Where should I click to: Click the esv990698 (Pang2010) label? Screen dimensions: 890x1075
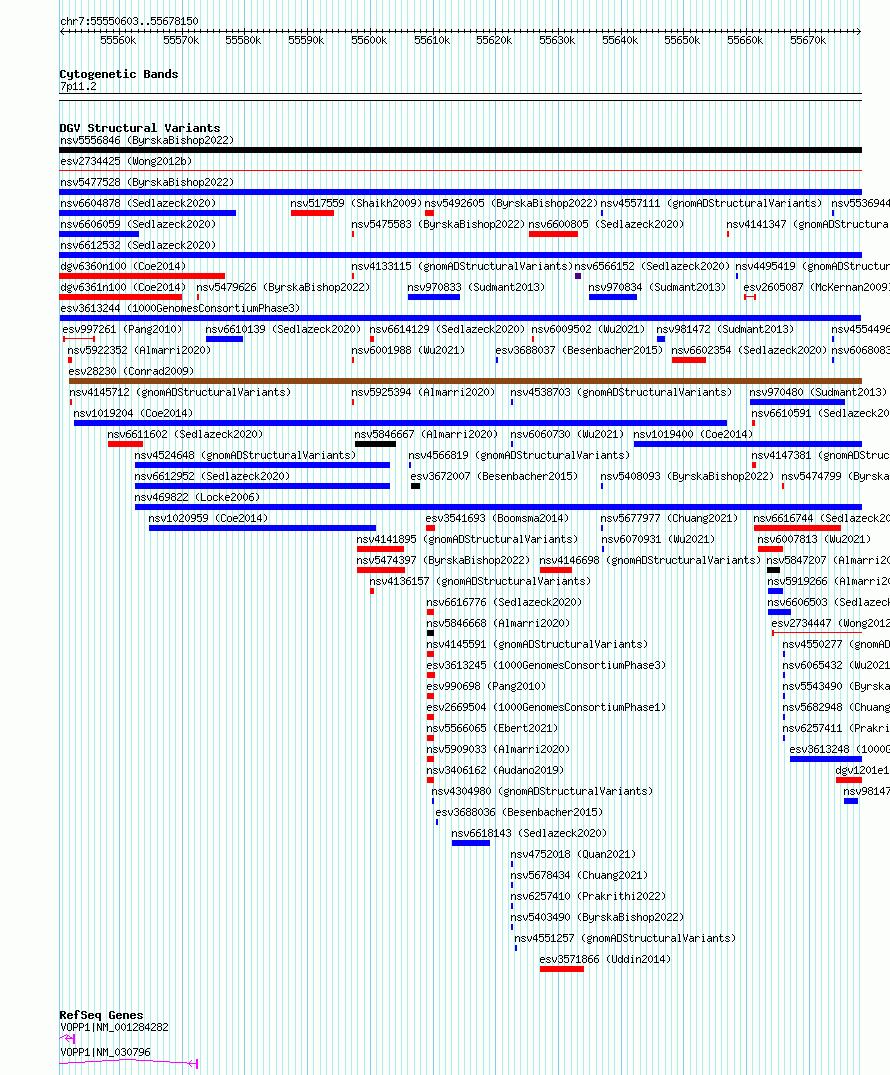486,686
